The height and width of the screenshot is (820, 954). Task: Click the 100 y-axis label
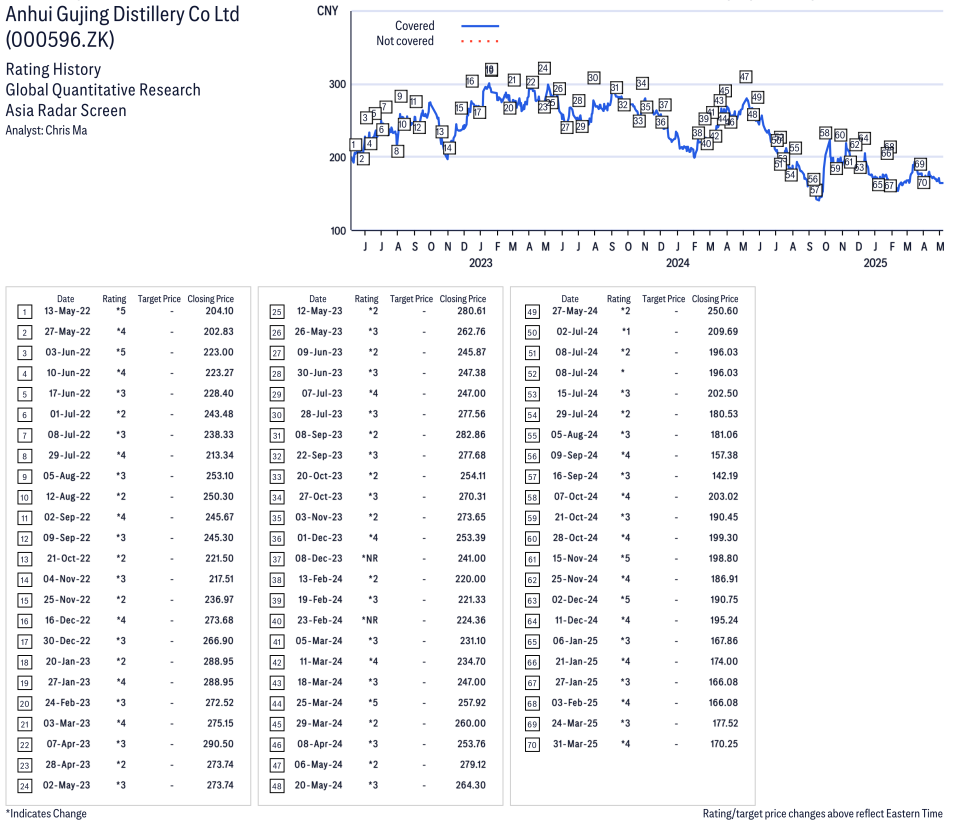338,231
